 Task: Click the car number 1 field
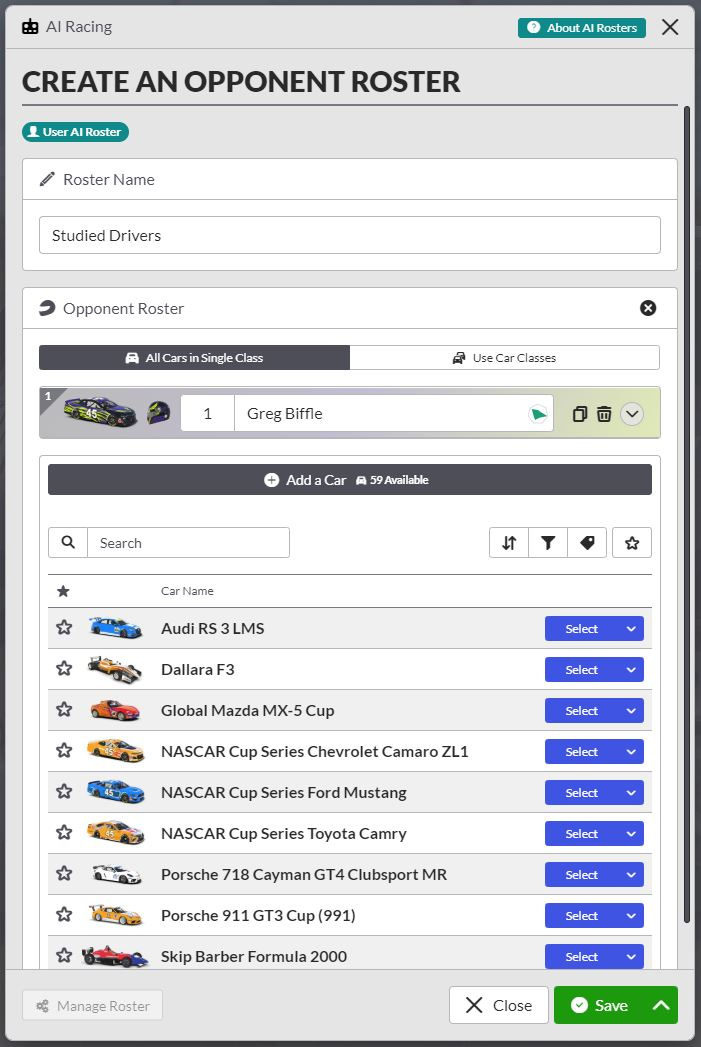click(208, 413)
